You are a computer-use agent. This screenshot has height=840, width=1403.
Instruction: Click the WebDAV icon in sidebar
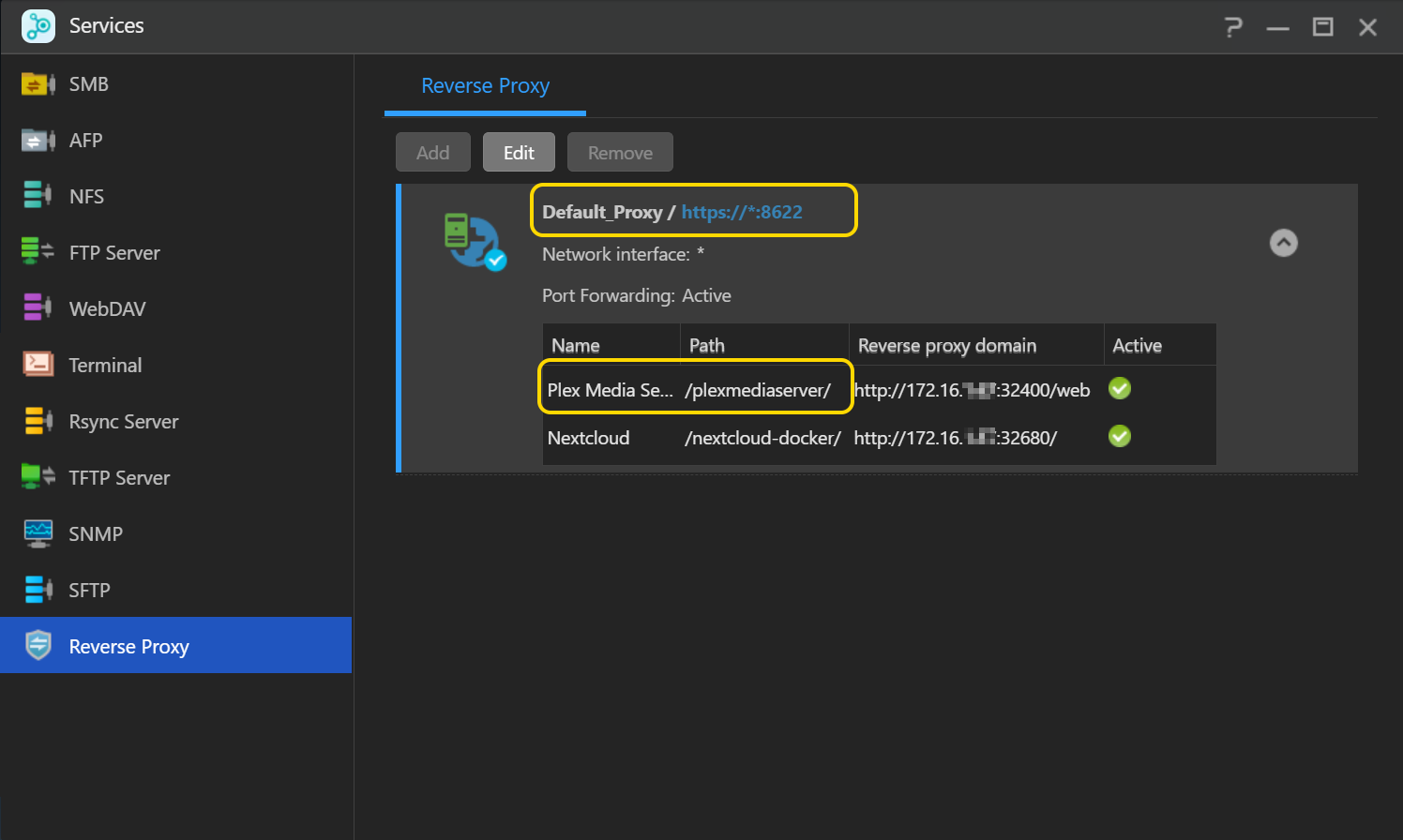[x=38, y=307]
